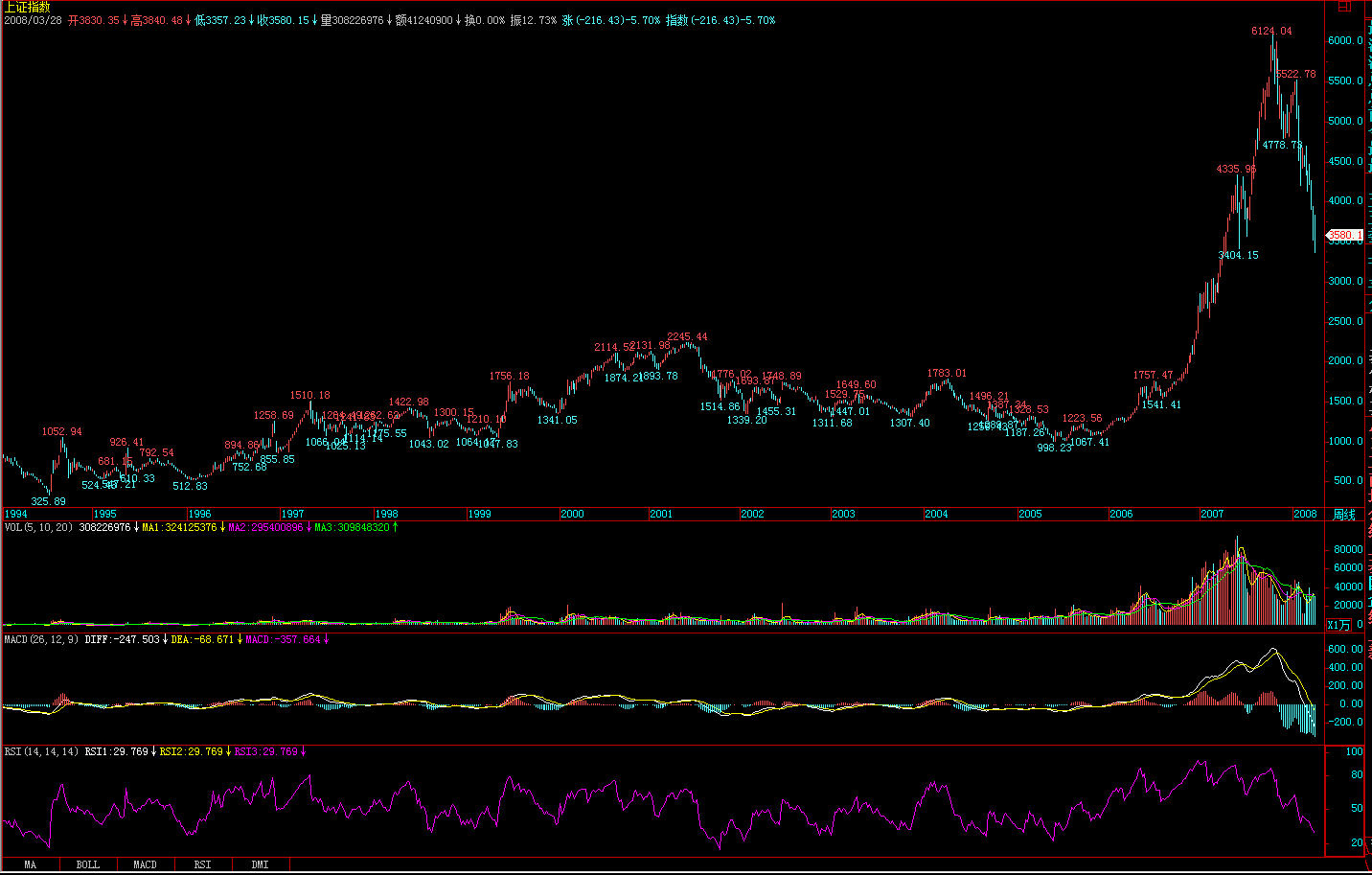Click the X1万 volume unit box
Image resolution: width=1372 pixels, height=875 pixels.
1338,625
